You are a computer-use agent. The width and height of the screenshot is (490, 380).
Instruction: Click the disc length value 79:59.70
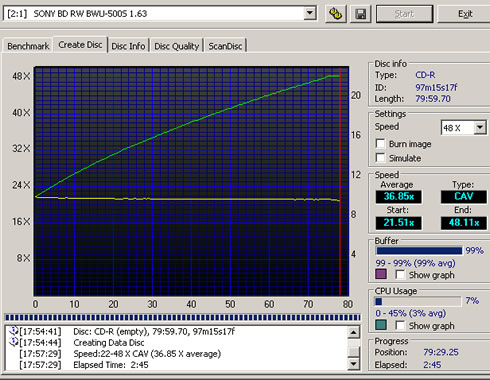coord(433,99)
